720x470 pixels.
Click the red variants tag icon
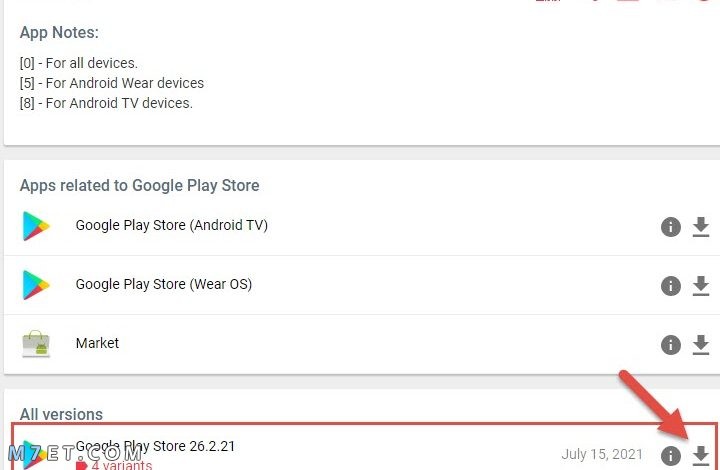click(x=82, y=465)
